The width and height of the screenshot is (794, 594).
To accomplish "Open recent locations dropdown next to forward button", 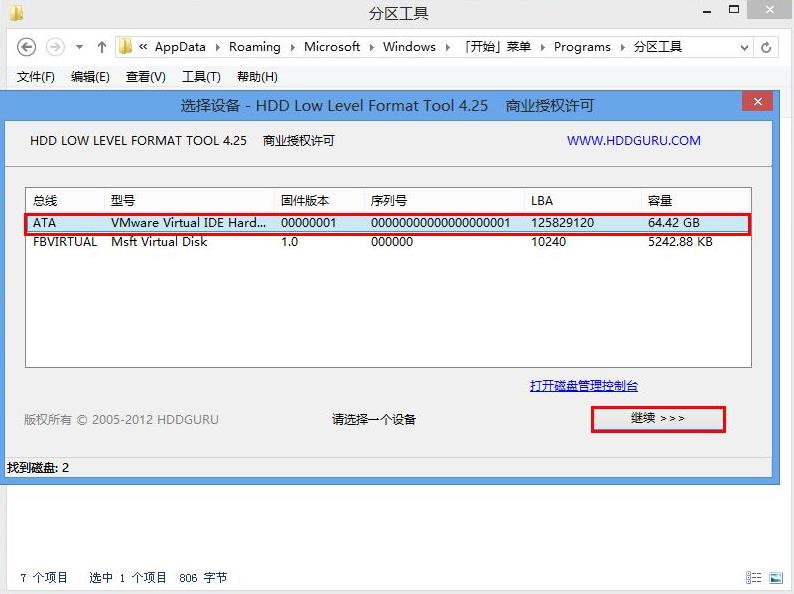I will (x=78, y=47).
